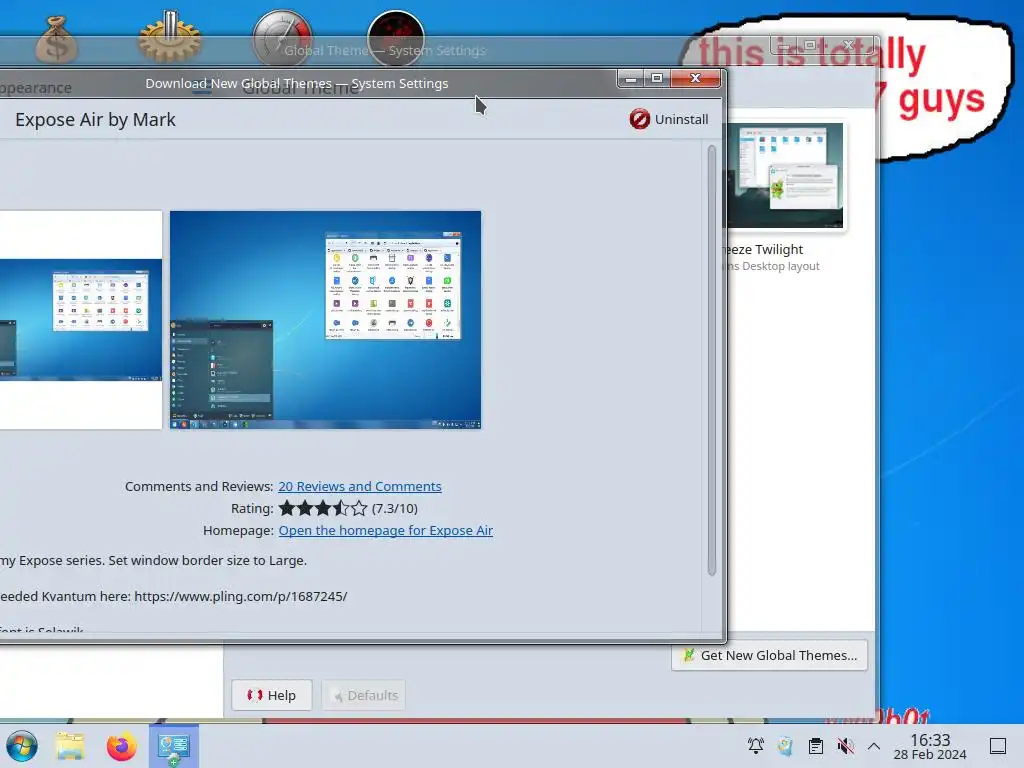Switch to System Settings taskbar entry

[x=174, y=746]
